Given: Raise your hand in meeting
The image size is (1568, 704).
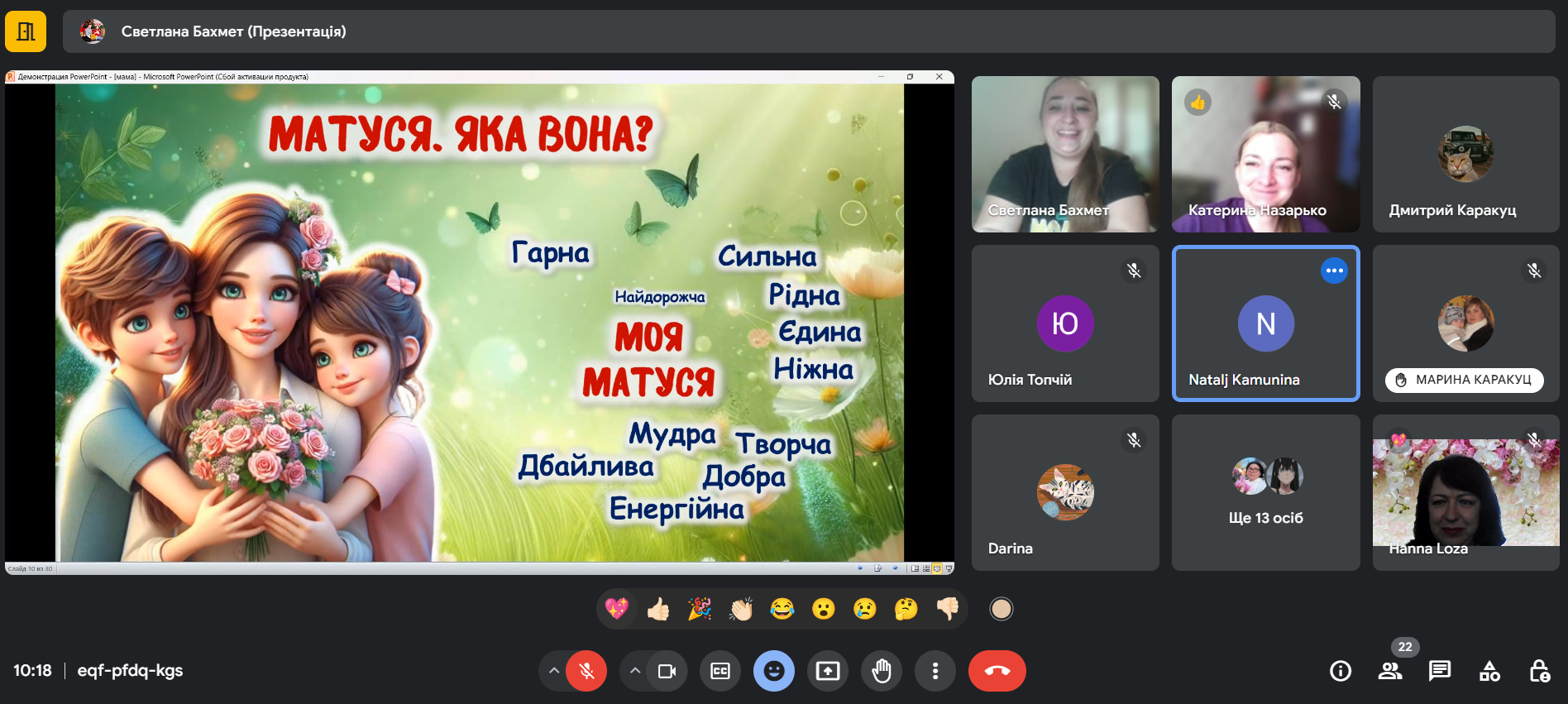Looking at the screenshot, I should (882, 671).
